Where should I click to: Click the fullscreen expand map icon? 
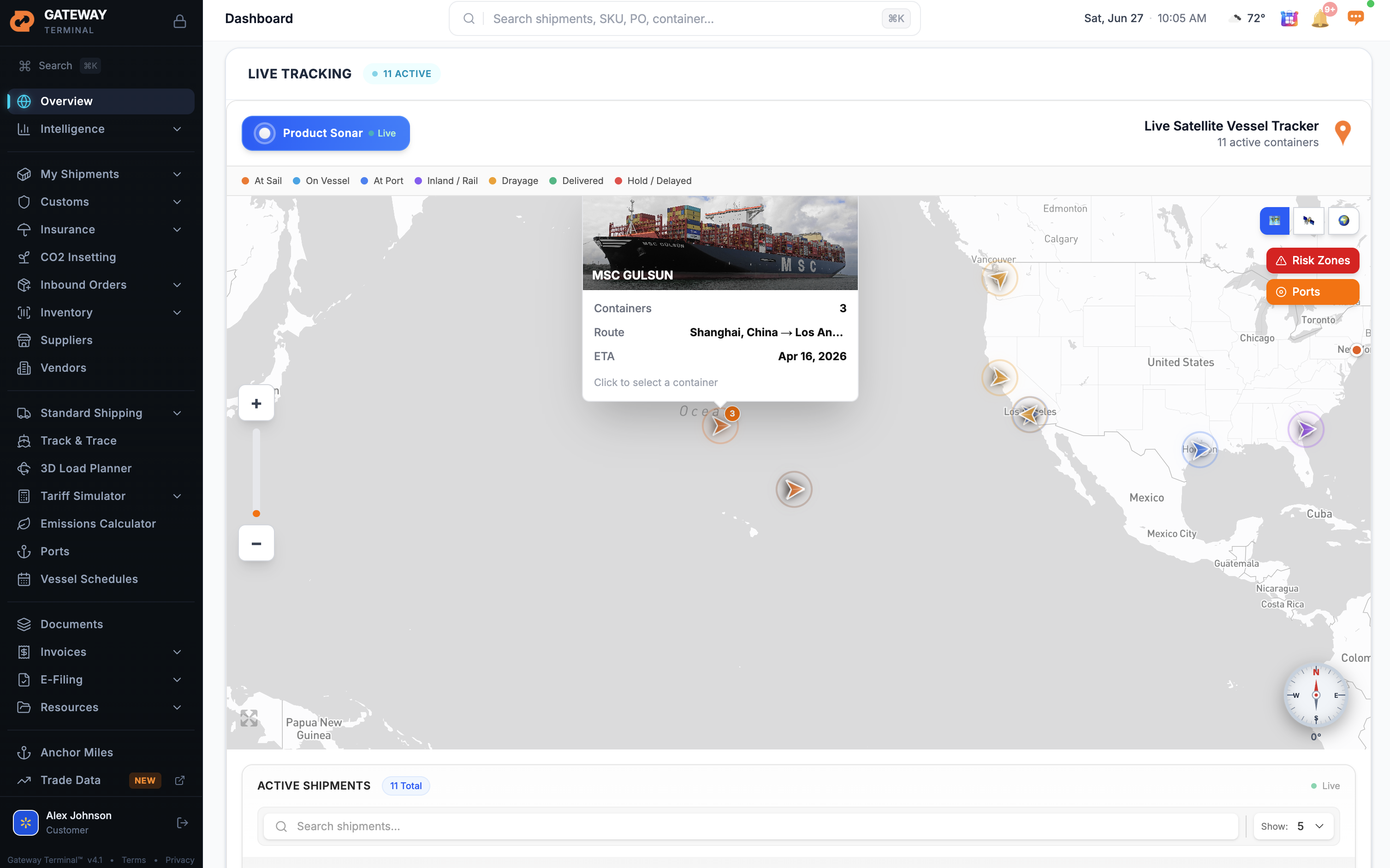(249, 718)
